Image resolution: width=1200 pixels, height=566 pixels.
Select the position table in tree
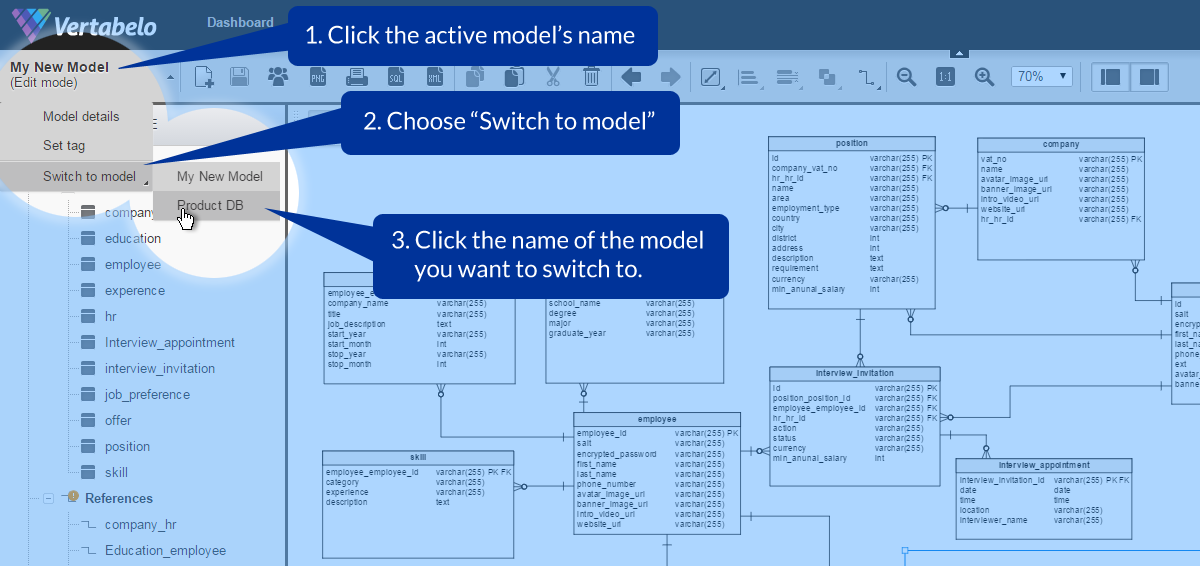tap(127, 446)
